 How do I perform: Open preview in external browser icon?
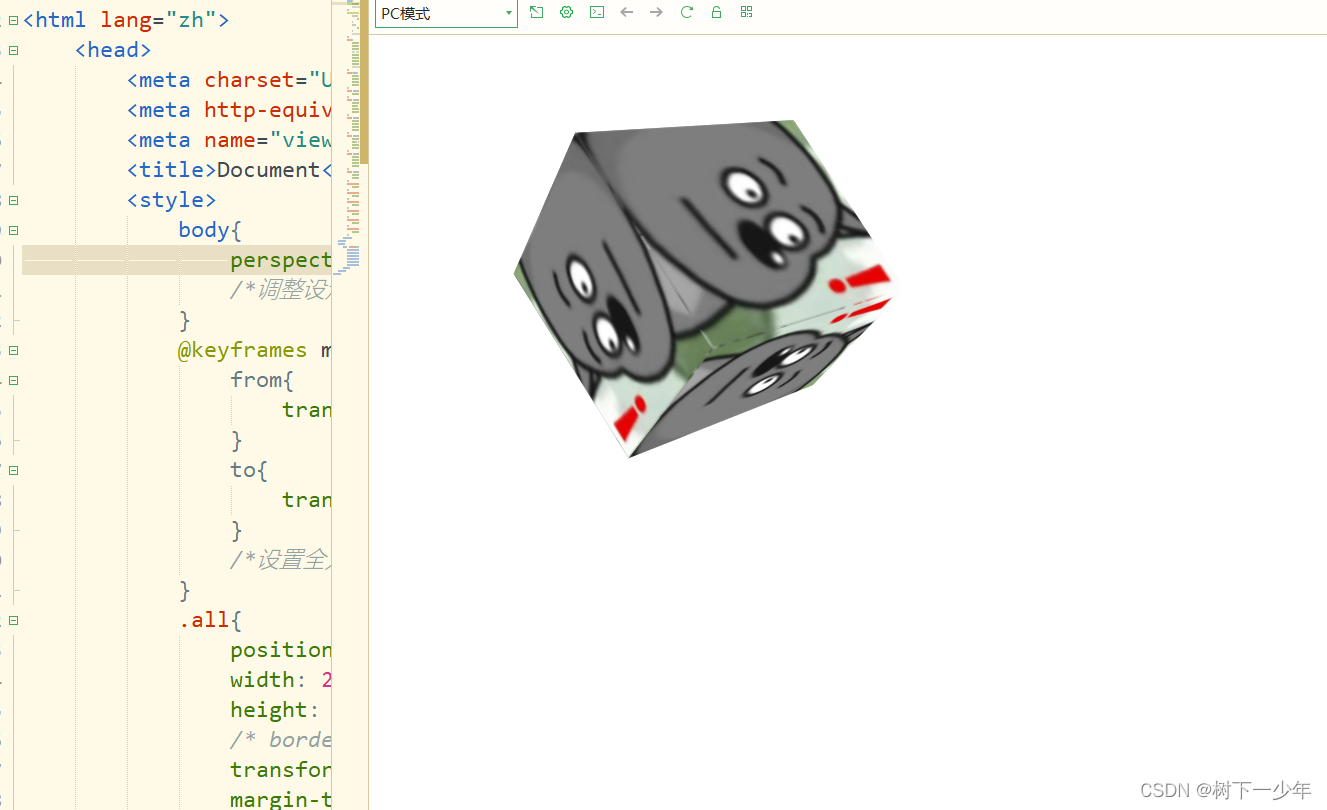click(537, 12)
